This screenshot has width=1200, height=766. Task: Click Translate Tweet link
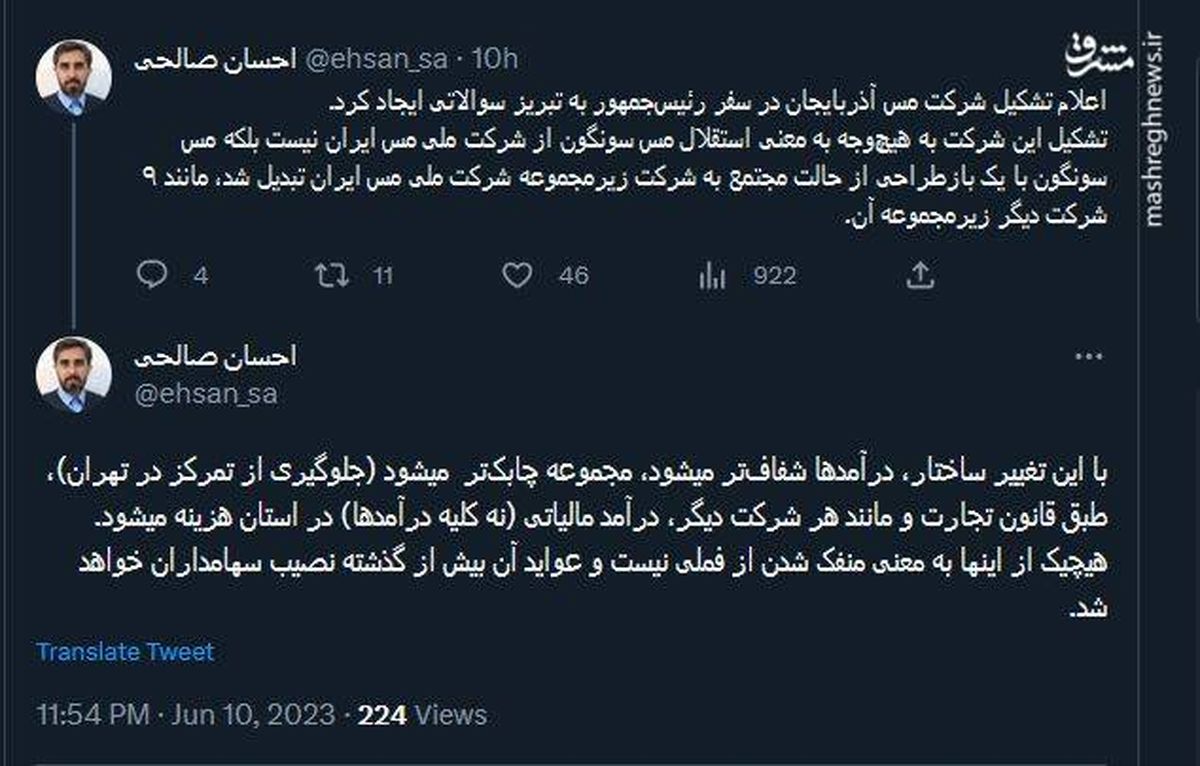coord(125,652)
